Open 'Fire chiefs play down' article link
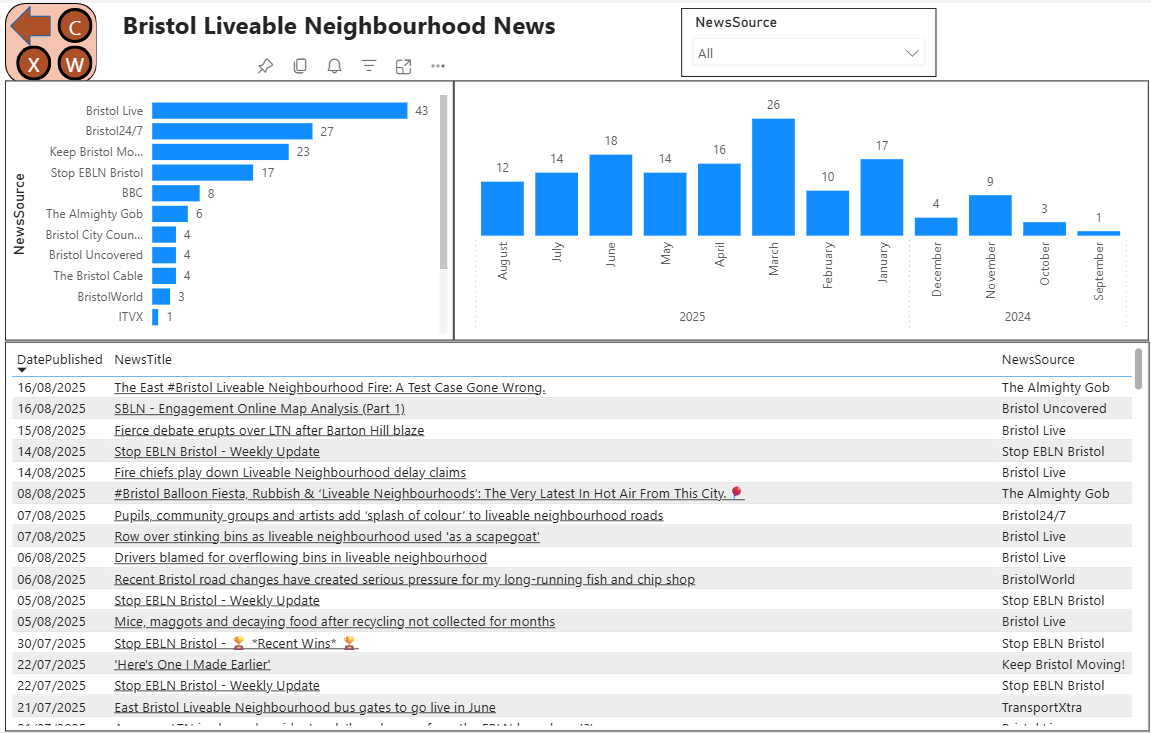1151x733 pixels. coord(290,473)
